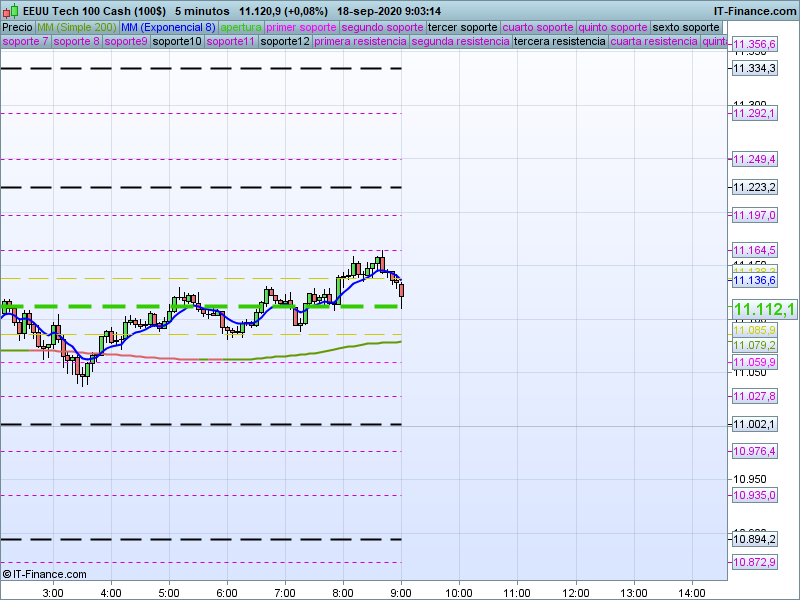Select the cuarta resistencia label
Viewport: 800px width, 600px height.
click(x=654, y=42)
